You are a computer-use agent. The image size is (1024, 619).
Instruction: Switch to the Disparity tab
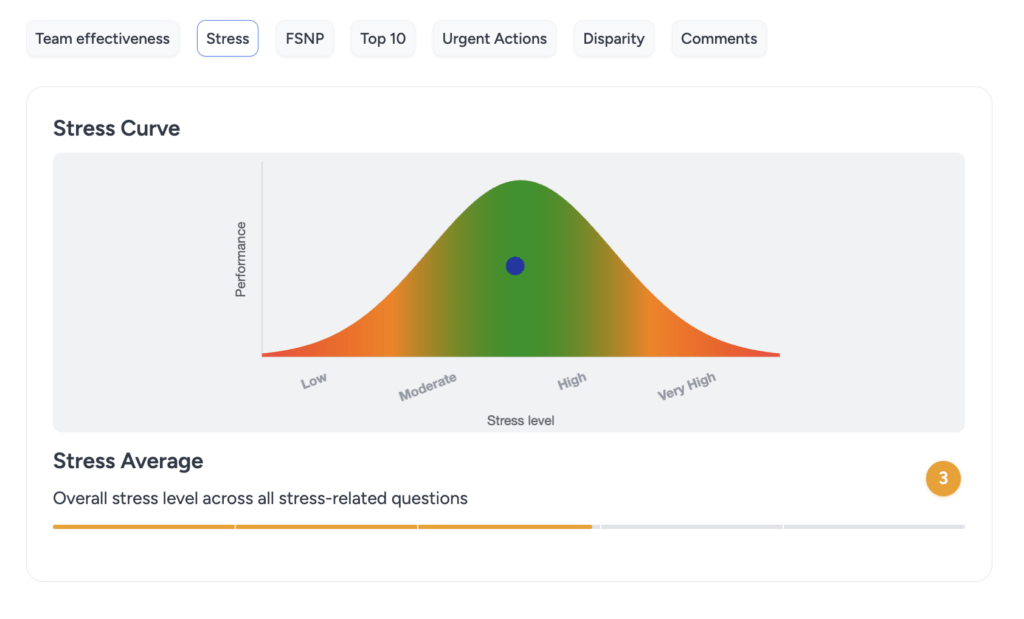click(613, 38)
